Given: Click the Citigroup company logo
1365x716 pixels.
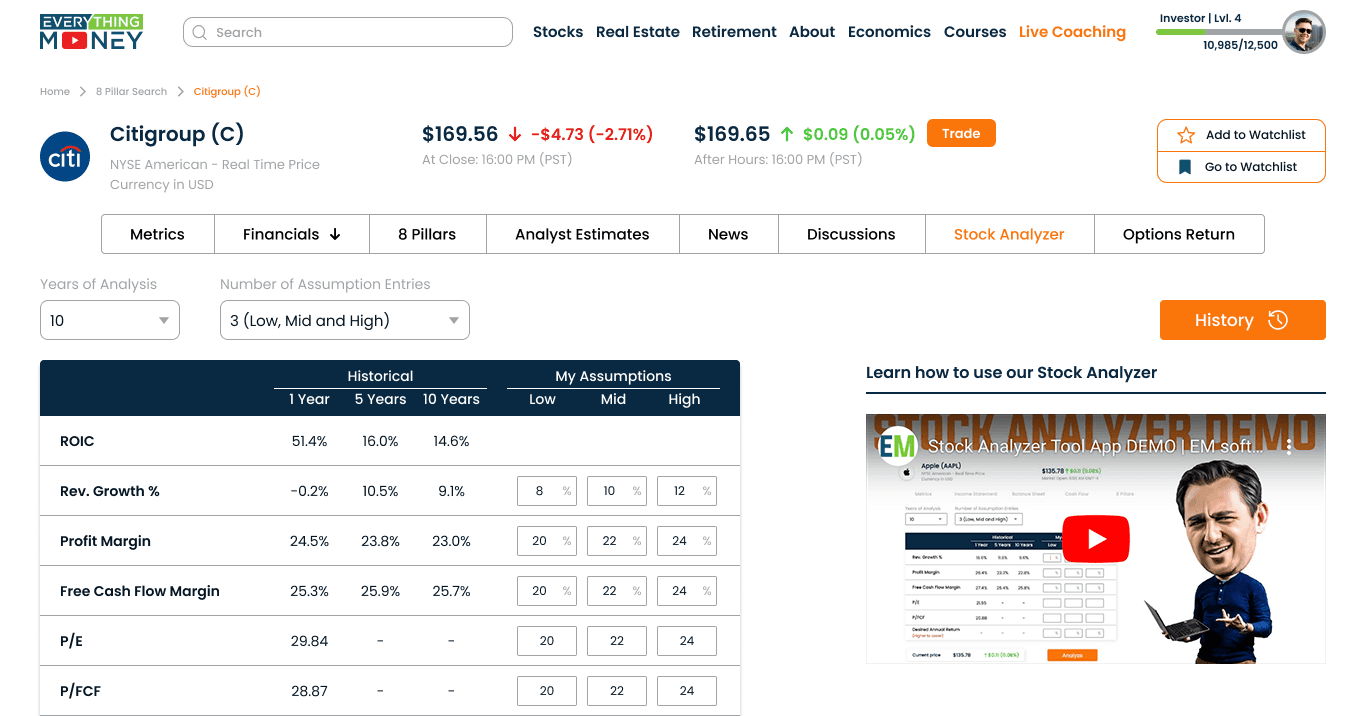Looking at the screenshot, I should (64, 156).
